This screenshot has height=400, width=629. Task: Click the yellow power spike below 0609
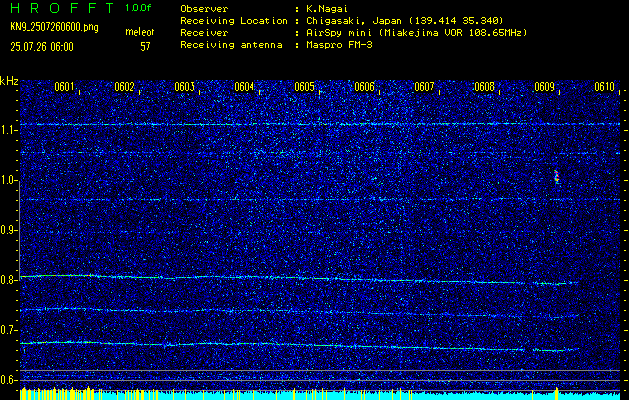tap(556, 393)
